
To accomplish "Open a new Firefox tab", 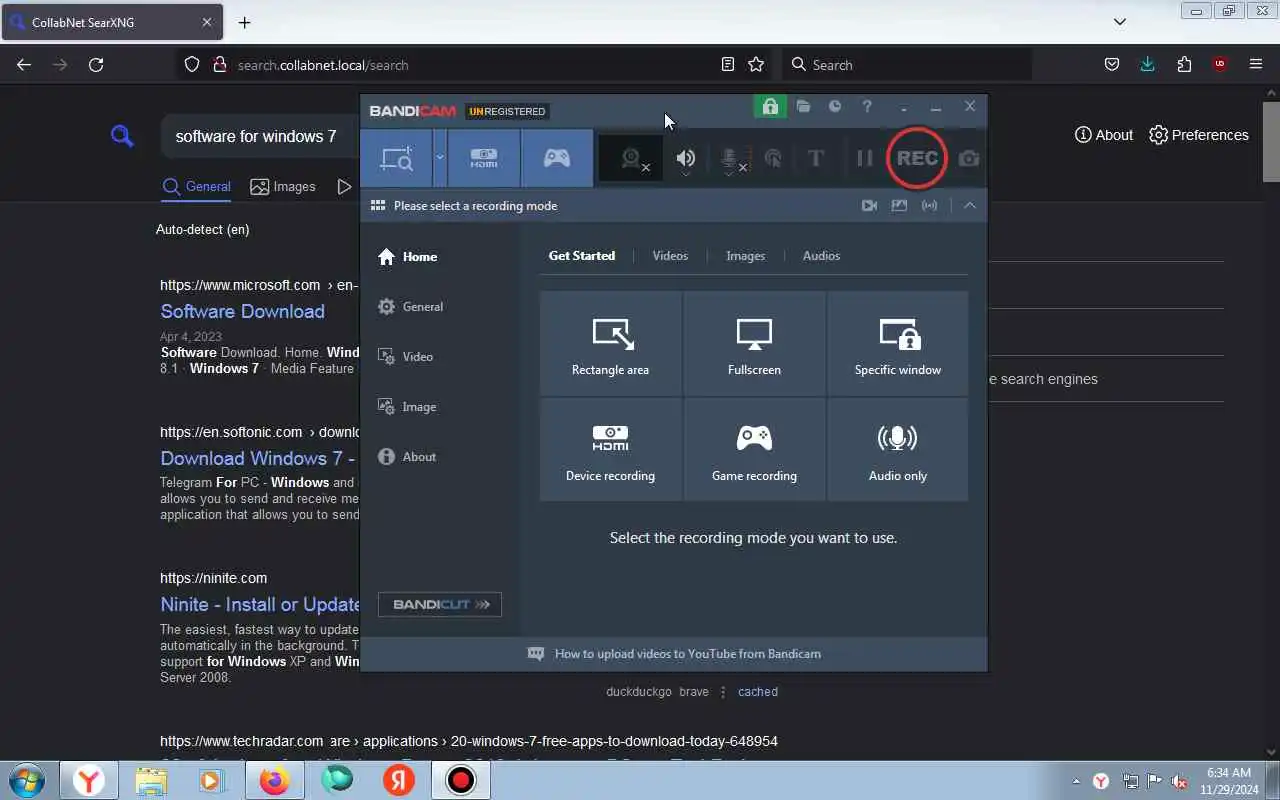I will 245,22.
